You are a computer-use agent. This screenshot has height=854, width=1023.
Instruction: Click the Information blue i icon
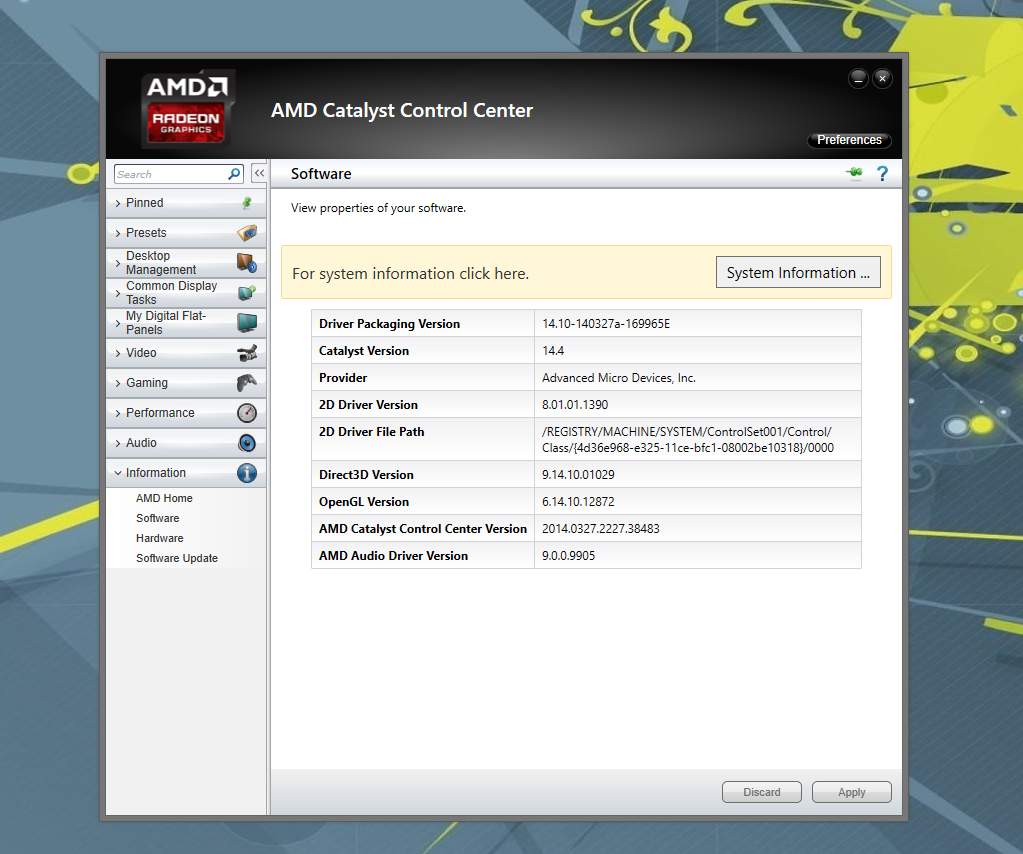(x=247, y=473)
